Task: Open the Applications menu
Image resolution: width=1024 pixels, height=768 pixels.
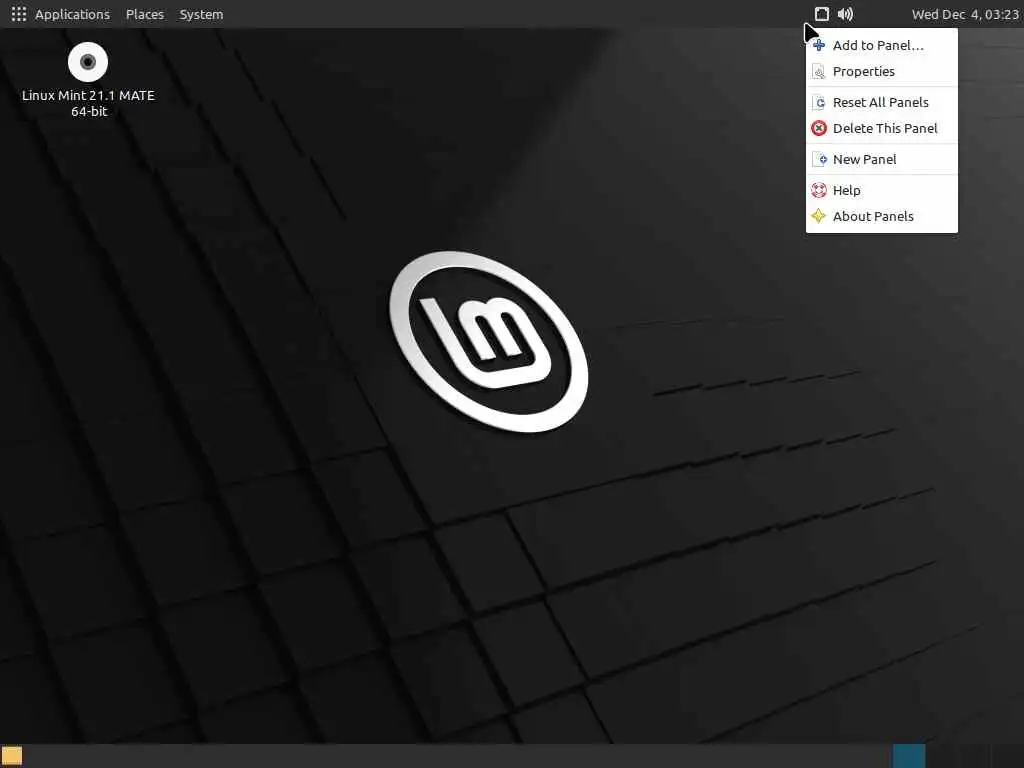Action: [61, 14]
